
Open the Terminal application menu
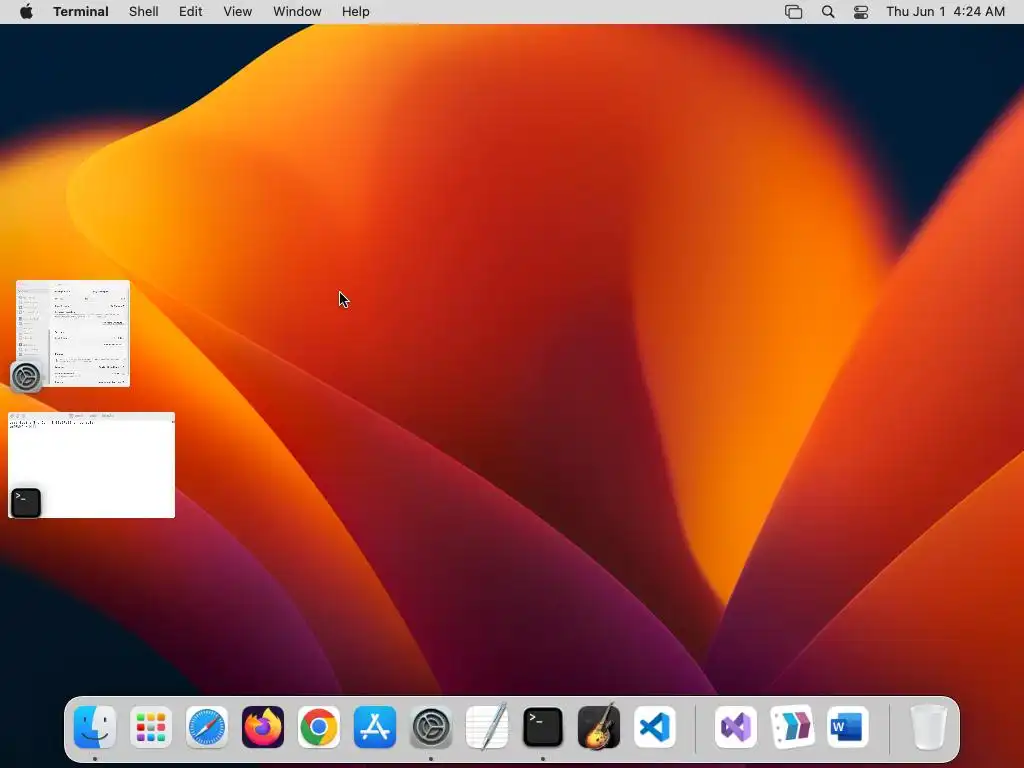point(81,12)
